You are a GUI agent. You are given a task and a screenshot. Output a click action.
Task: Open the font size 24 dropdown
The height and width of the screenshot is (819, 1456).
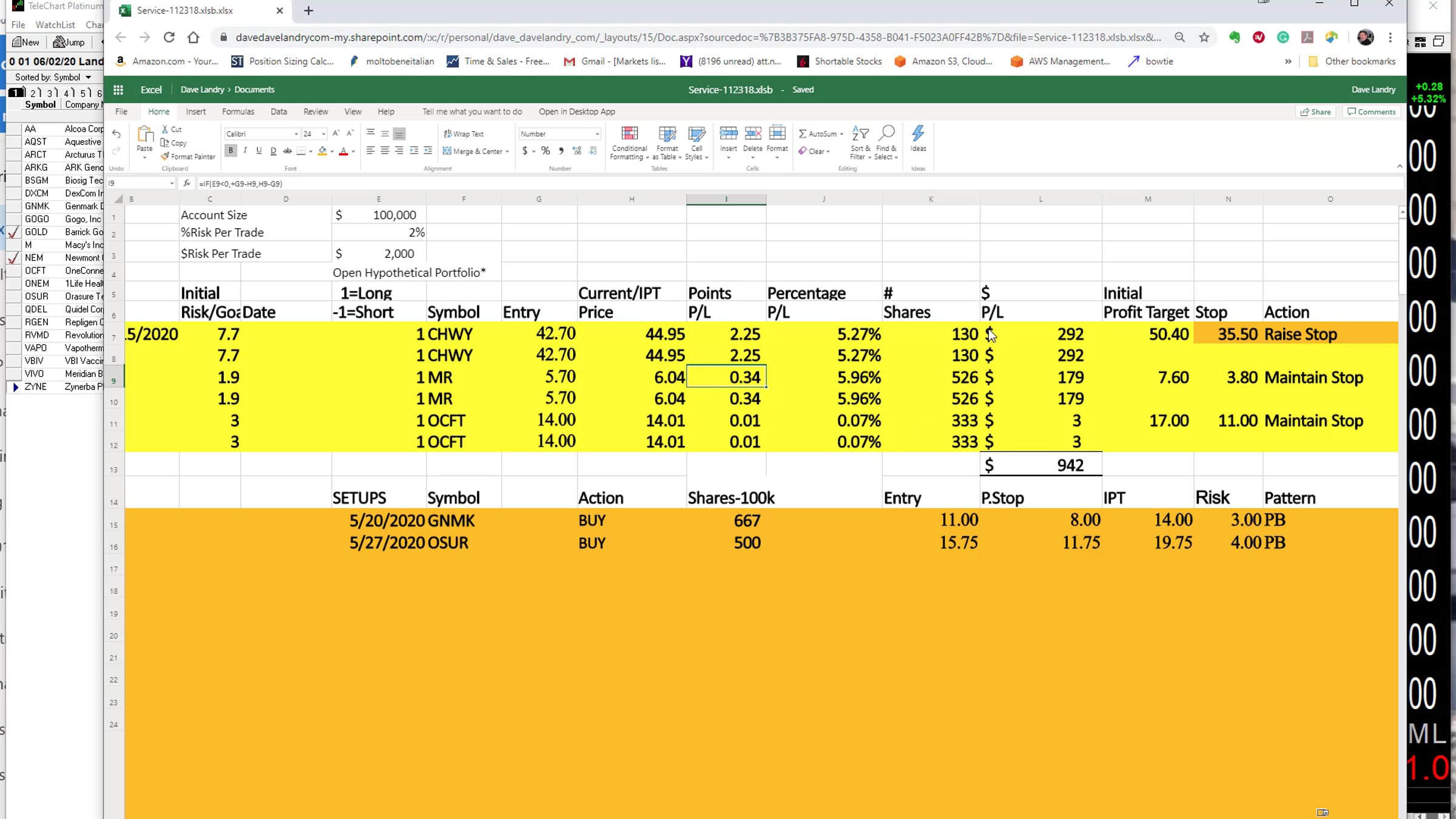click(x=323, y=134)
